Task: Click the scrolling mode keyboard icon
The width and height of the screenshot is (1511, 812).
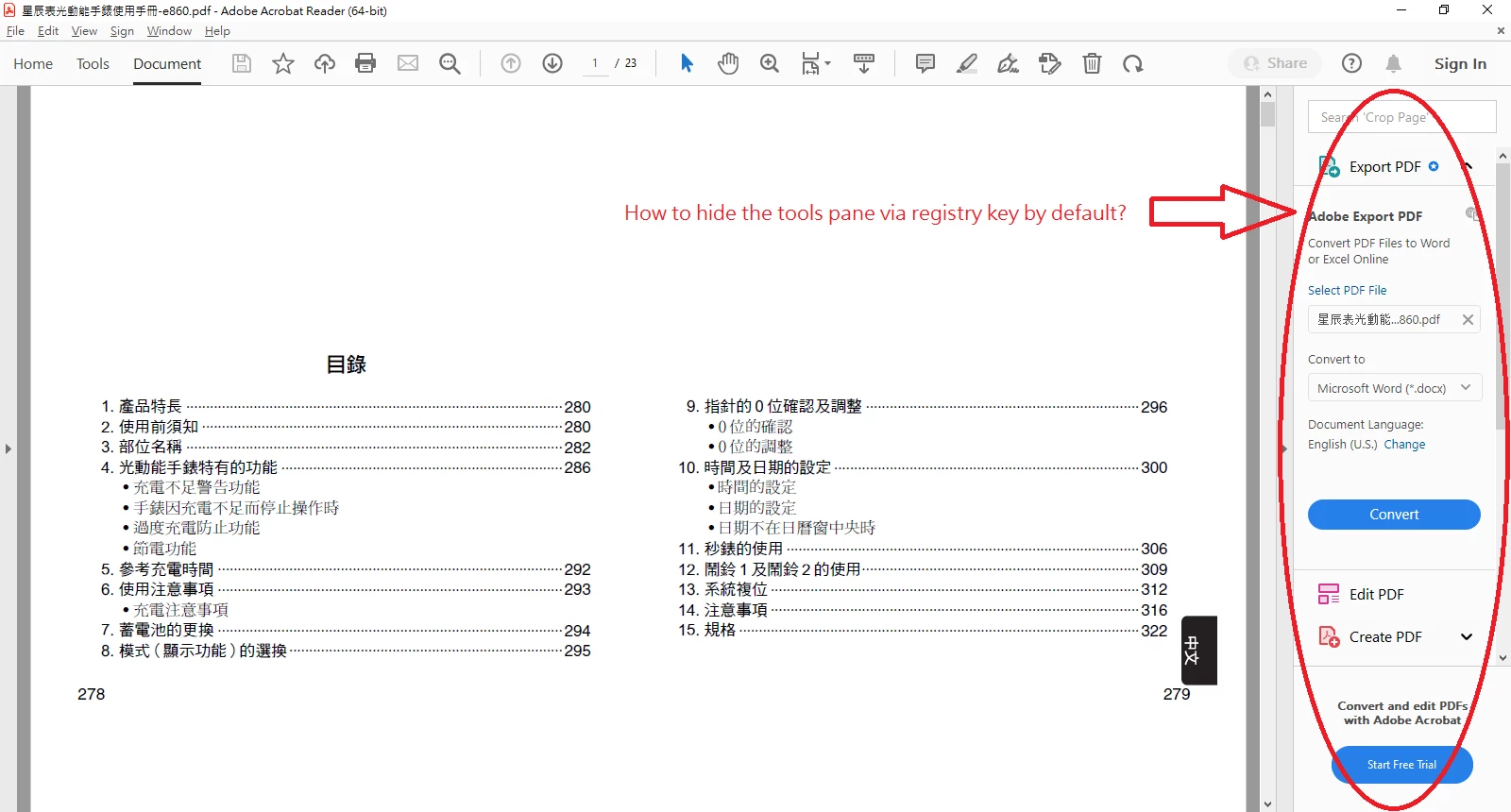Action: coord(864,63)
